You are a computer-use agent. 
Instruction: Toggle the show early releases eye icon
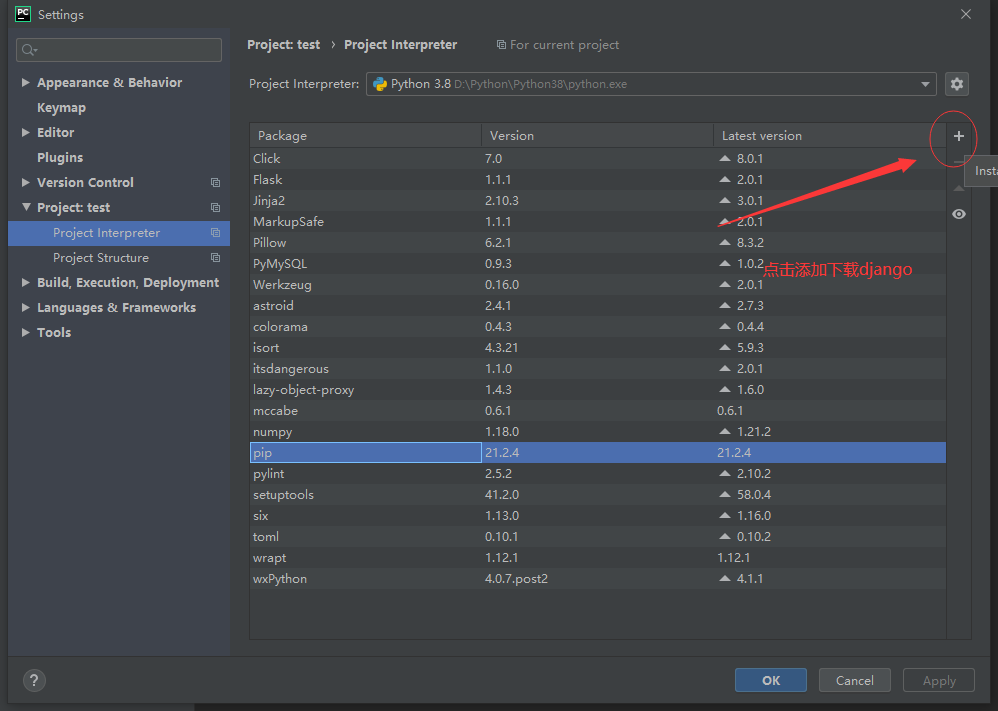959,214
